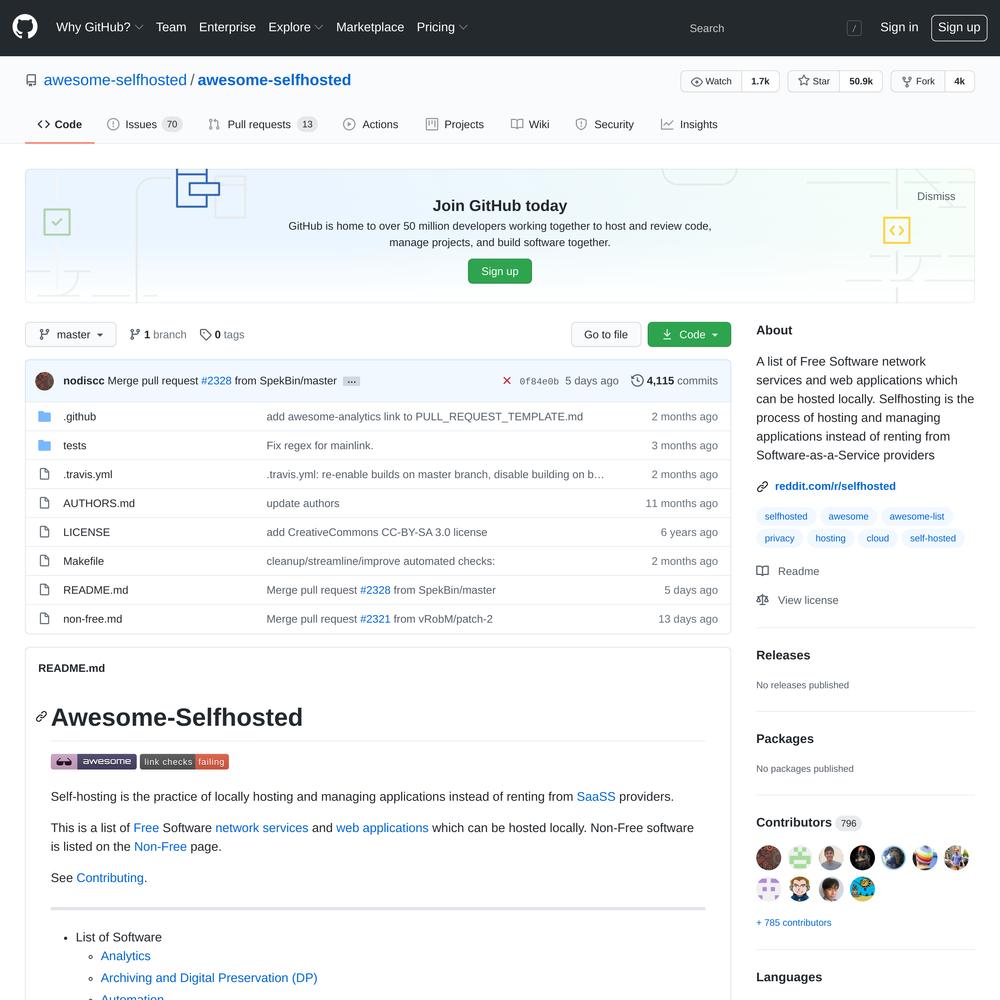The image size is (1000, 1000).
Task: Open the Pull requests tab
Action: [262, 124]
